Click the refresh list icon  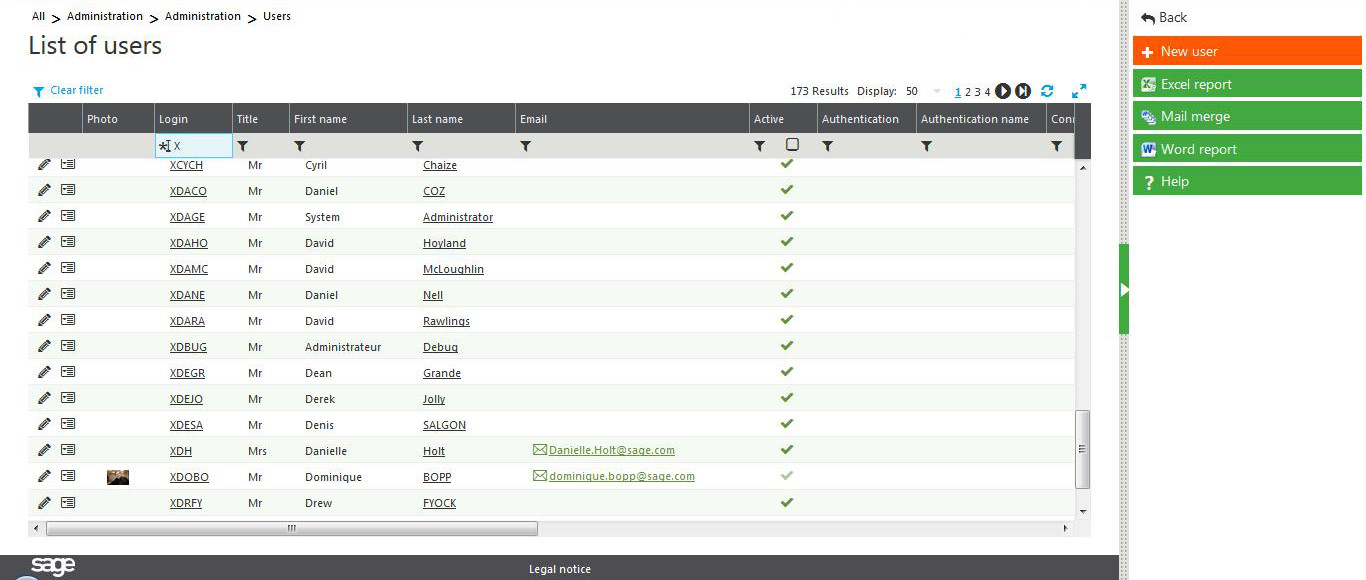coord(1047,91)
